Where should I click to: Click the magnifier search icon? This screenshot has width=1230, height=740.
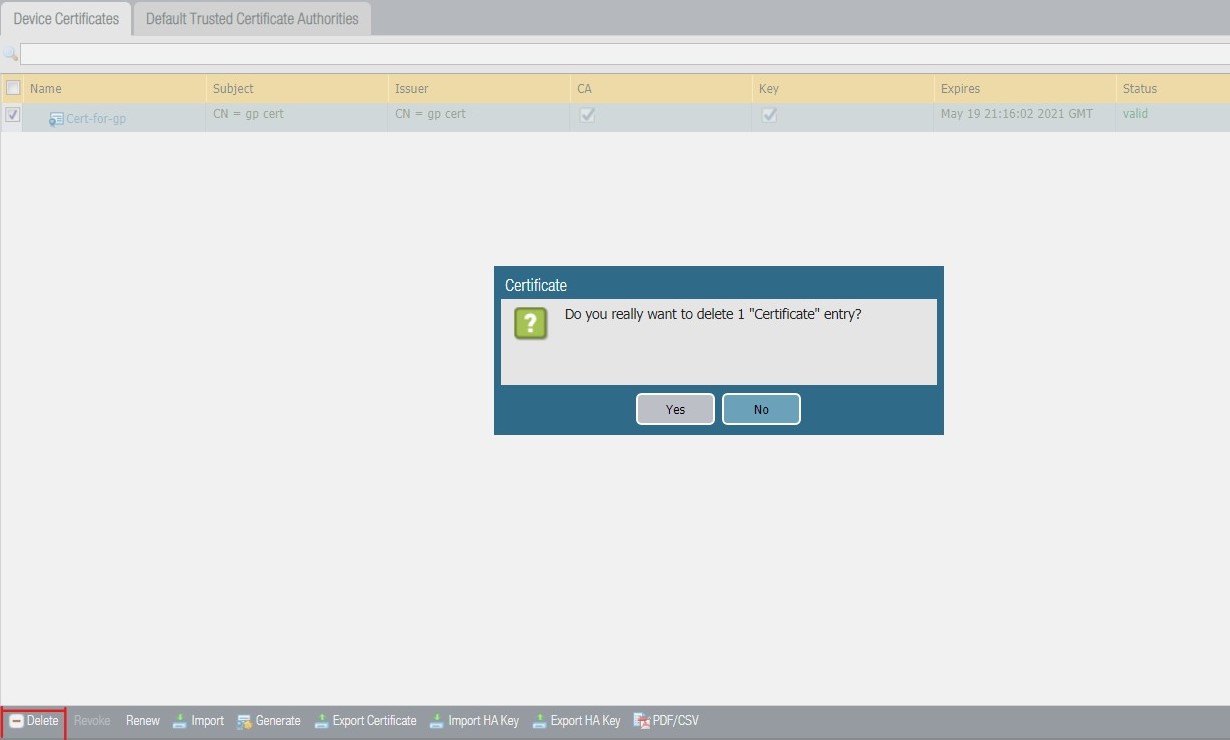(x=10, y=53)
